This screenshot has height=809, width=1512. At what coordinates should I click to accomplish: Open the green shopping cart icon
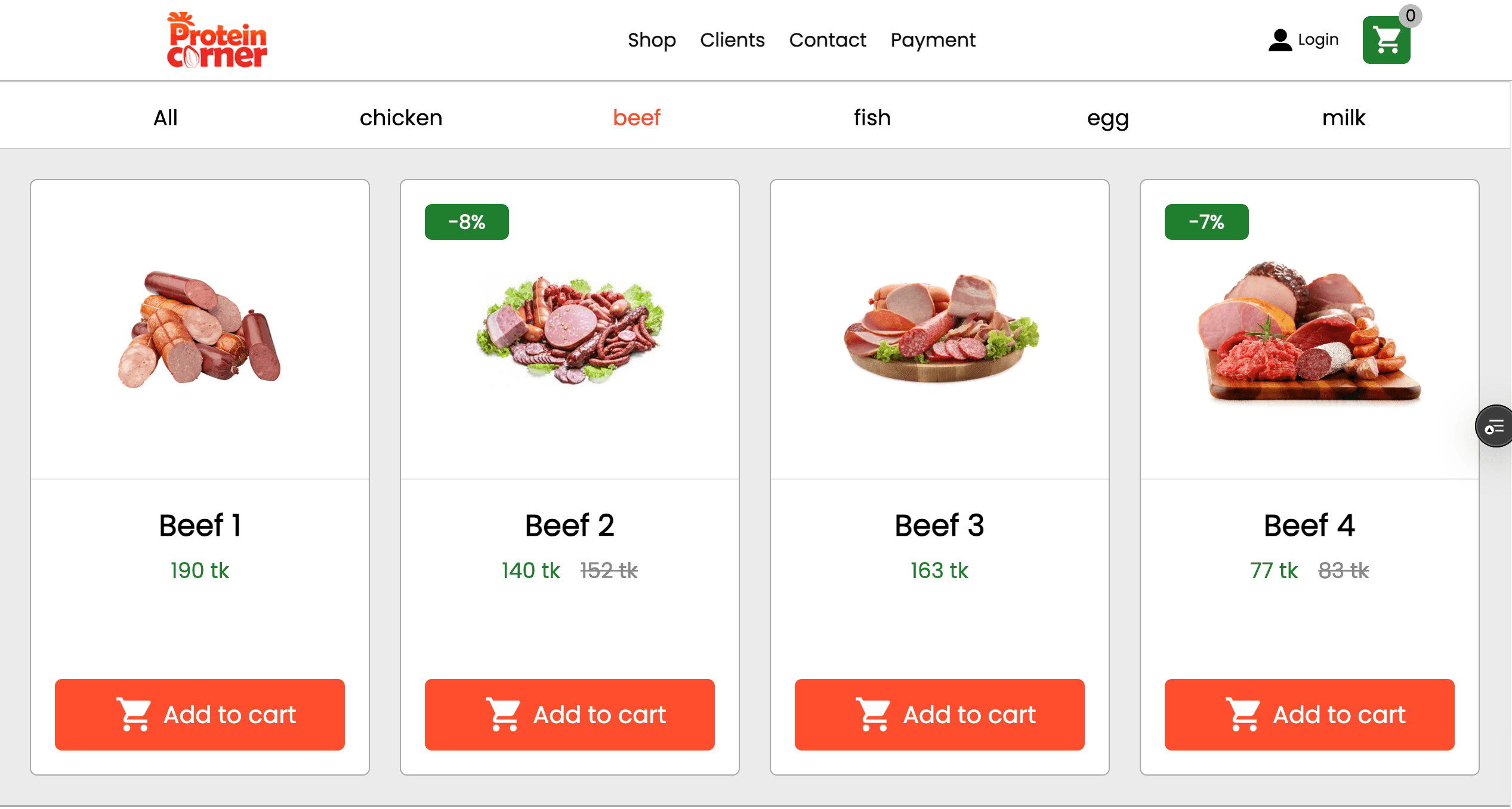(x=1386, y=40)
